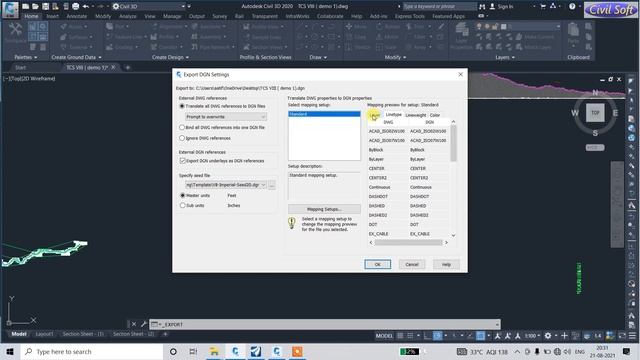Select the ByLayer row in DWG column

point(376,159)
